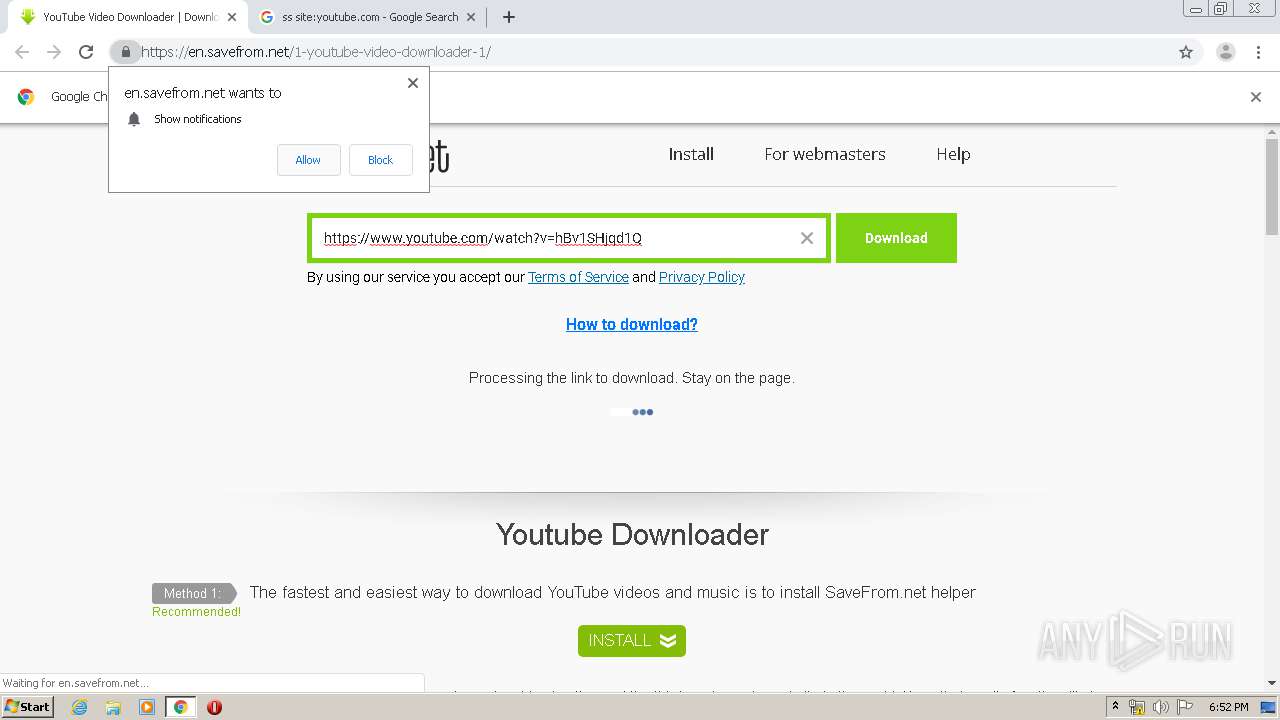This screenshot has height=720, width=1280.
Task: Click the Youtube Downloader heading
Action: pyautogui.click(x=632, y=535)
